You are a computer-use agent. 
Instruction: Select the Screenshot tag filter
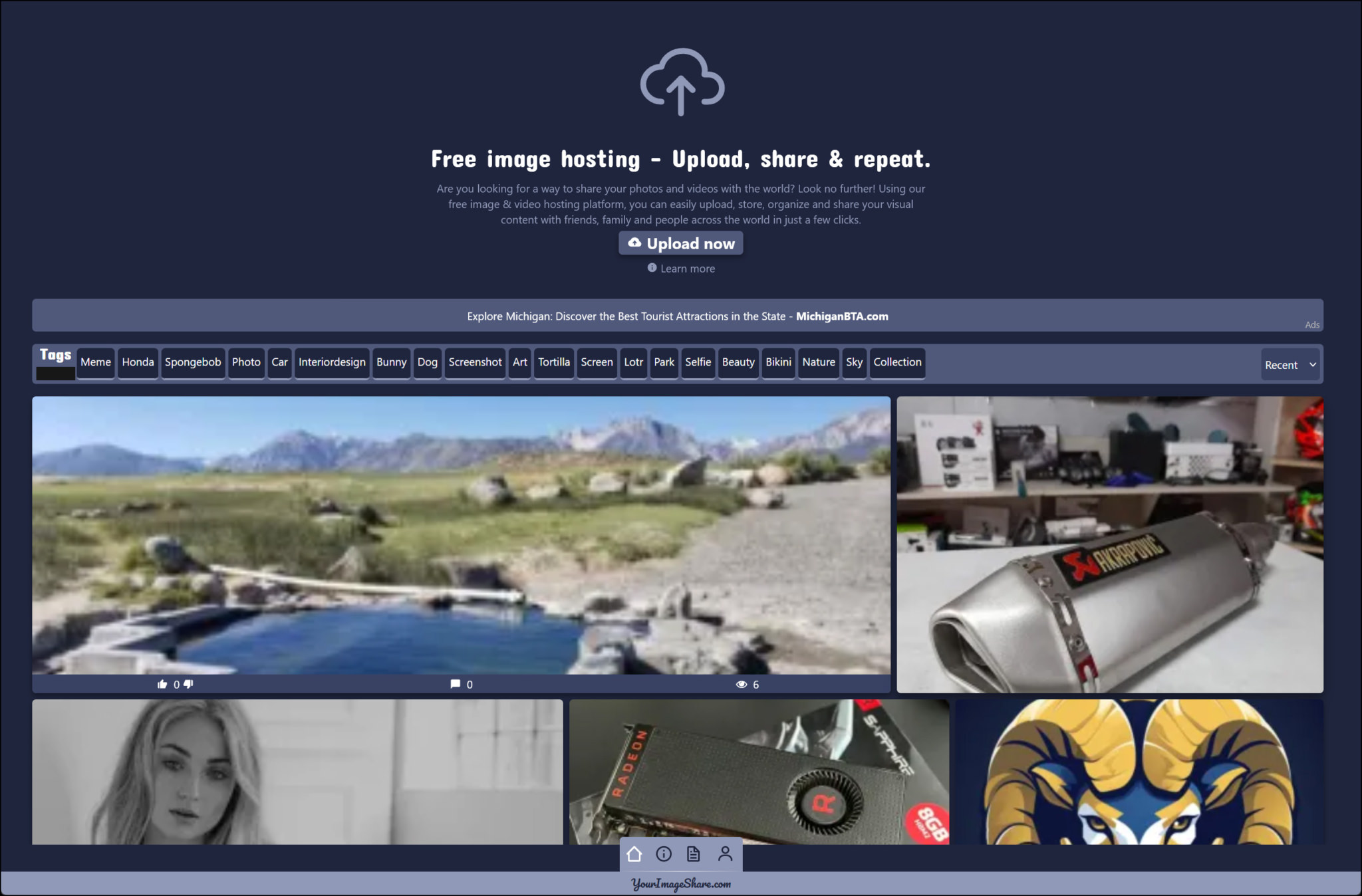click(475, 362)
